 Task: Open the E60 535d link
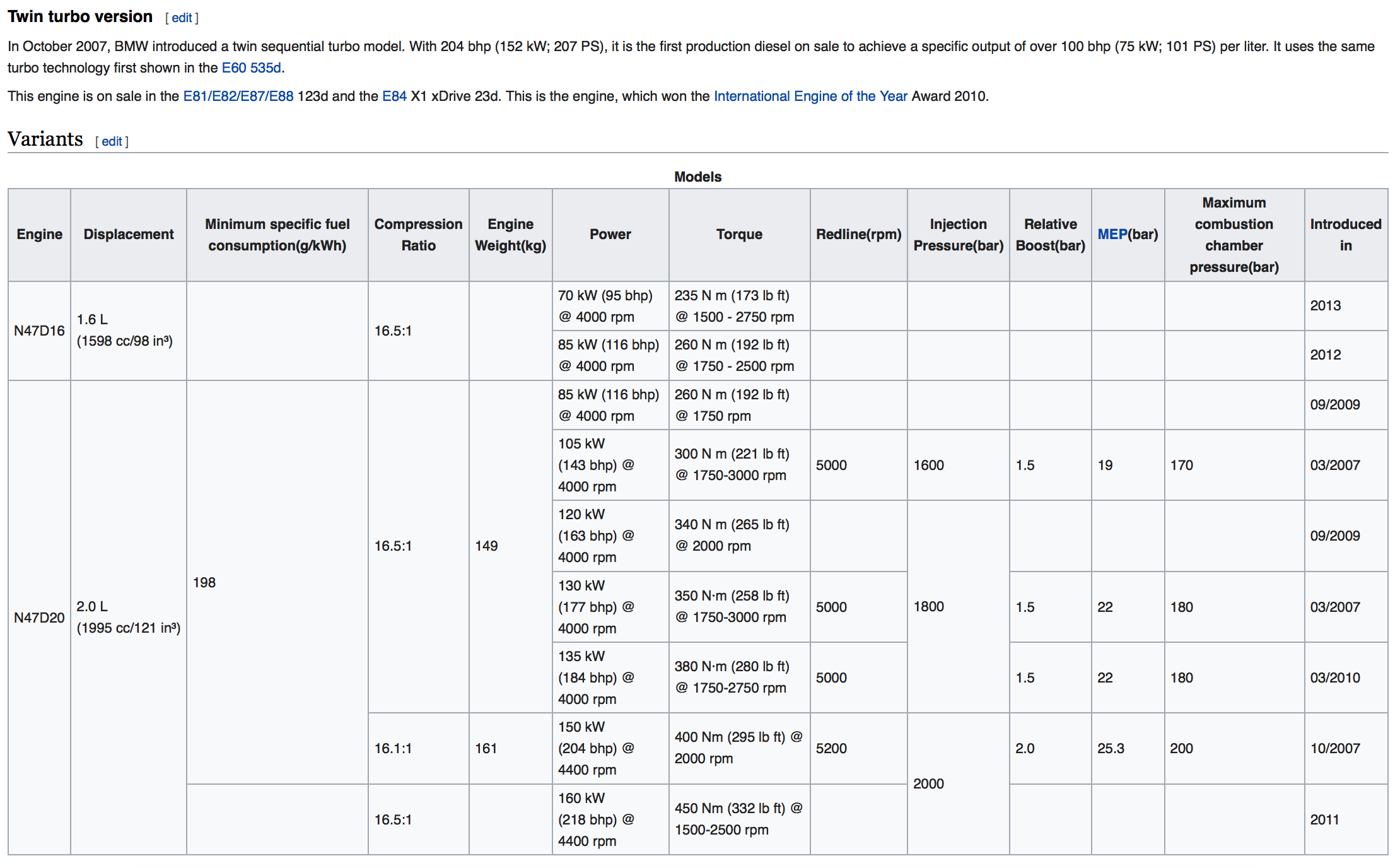tap(251, 67)
